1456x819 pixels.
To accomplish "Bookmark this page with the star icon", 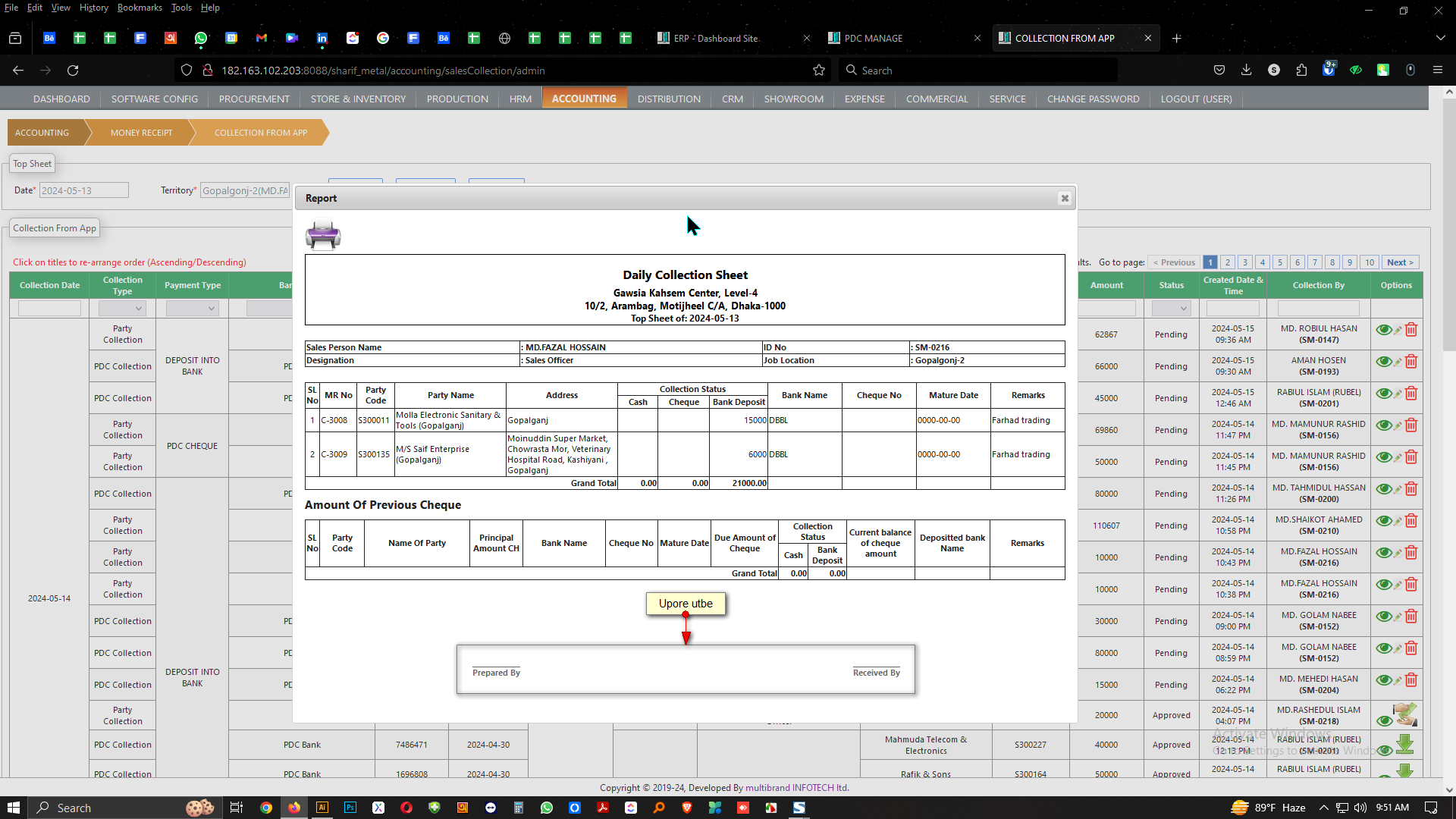I will [x=819, y=71].
